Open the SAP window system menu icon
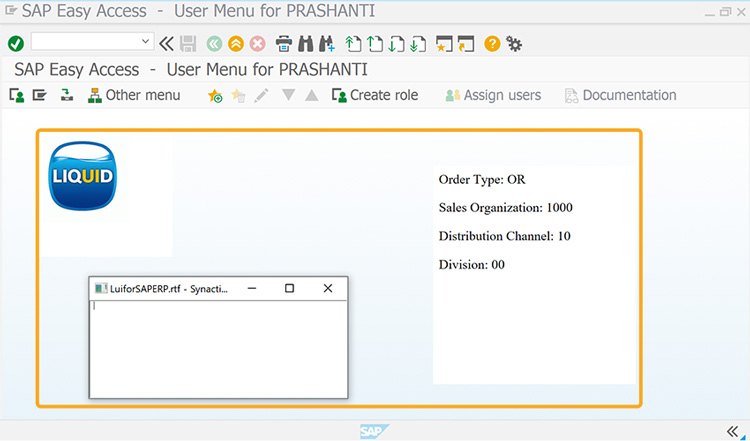Viewport: 750px width, 441px height. [x=11, y=11]
